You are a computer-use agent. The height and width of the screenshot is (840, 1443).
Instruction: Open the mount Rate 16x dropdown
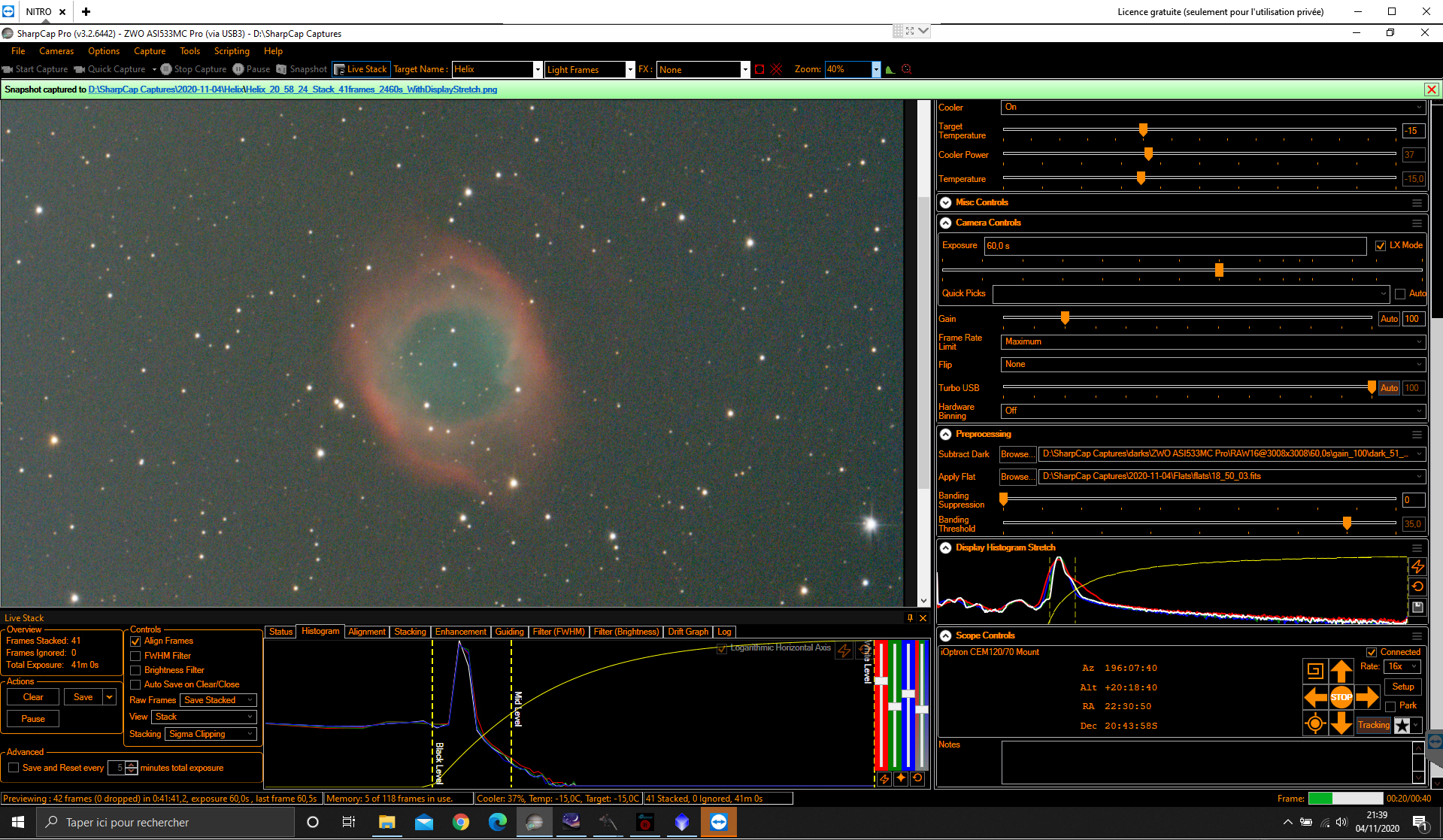1402,666
